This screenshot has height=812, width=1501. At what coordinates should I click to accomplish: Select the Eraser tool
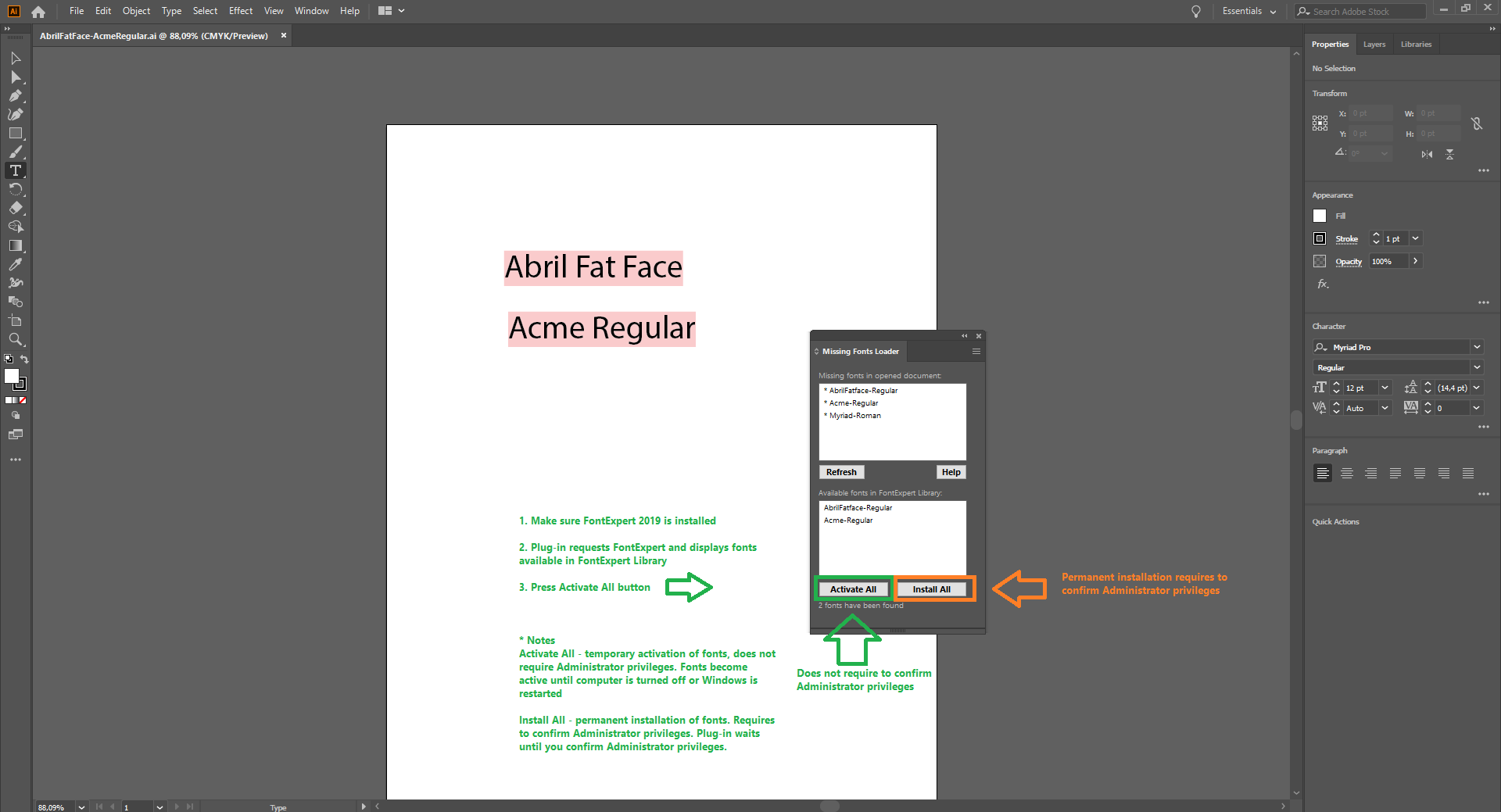pyautogui.click(x=15, y=208)
